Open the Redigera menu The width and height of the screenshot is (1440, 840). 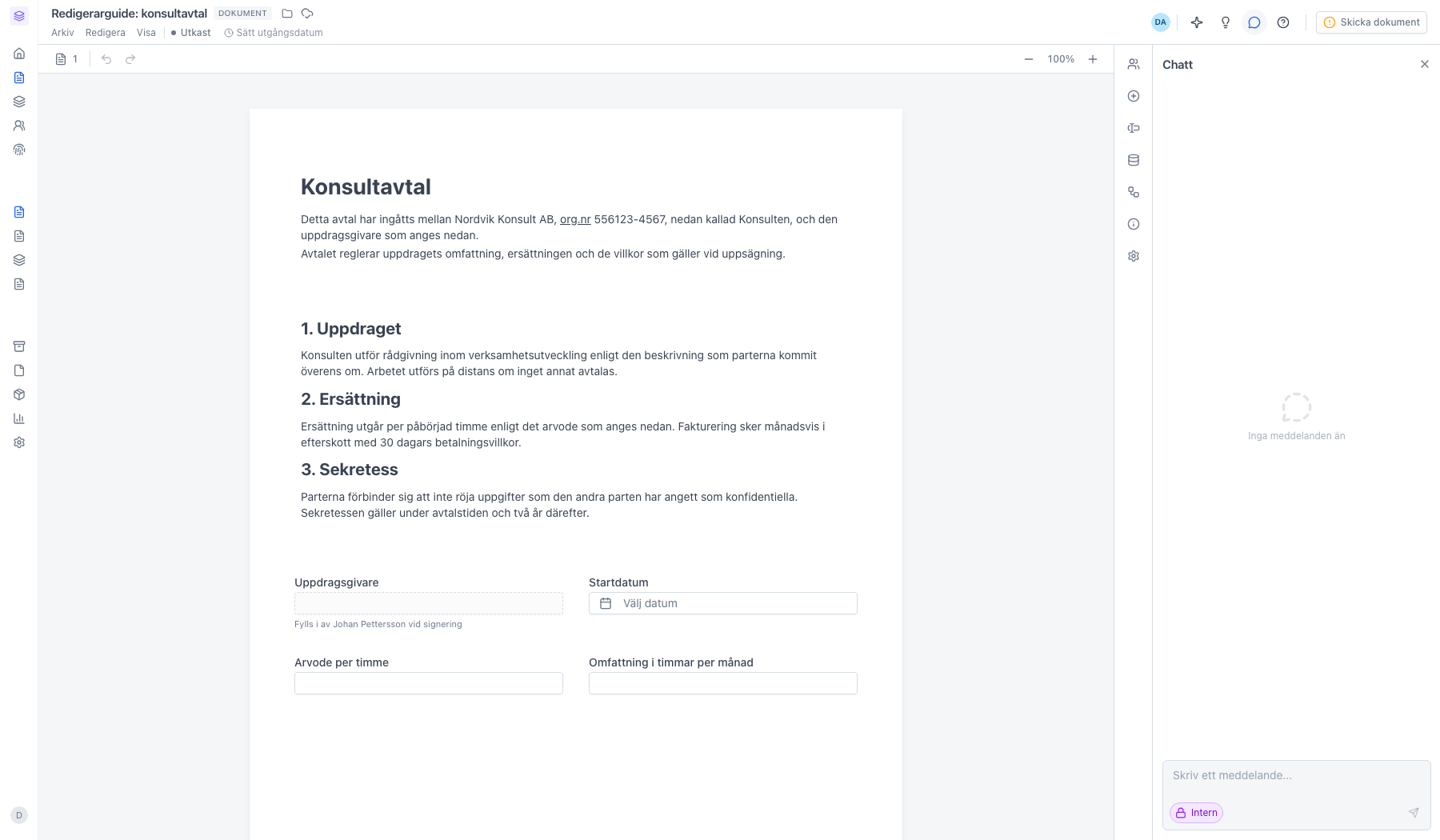(x=106, y=33)
